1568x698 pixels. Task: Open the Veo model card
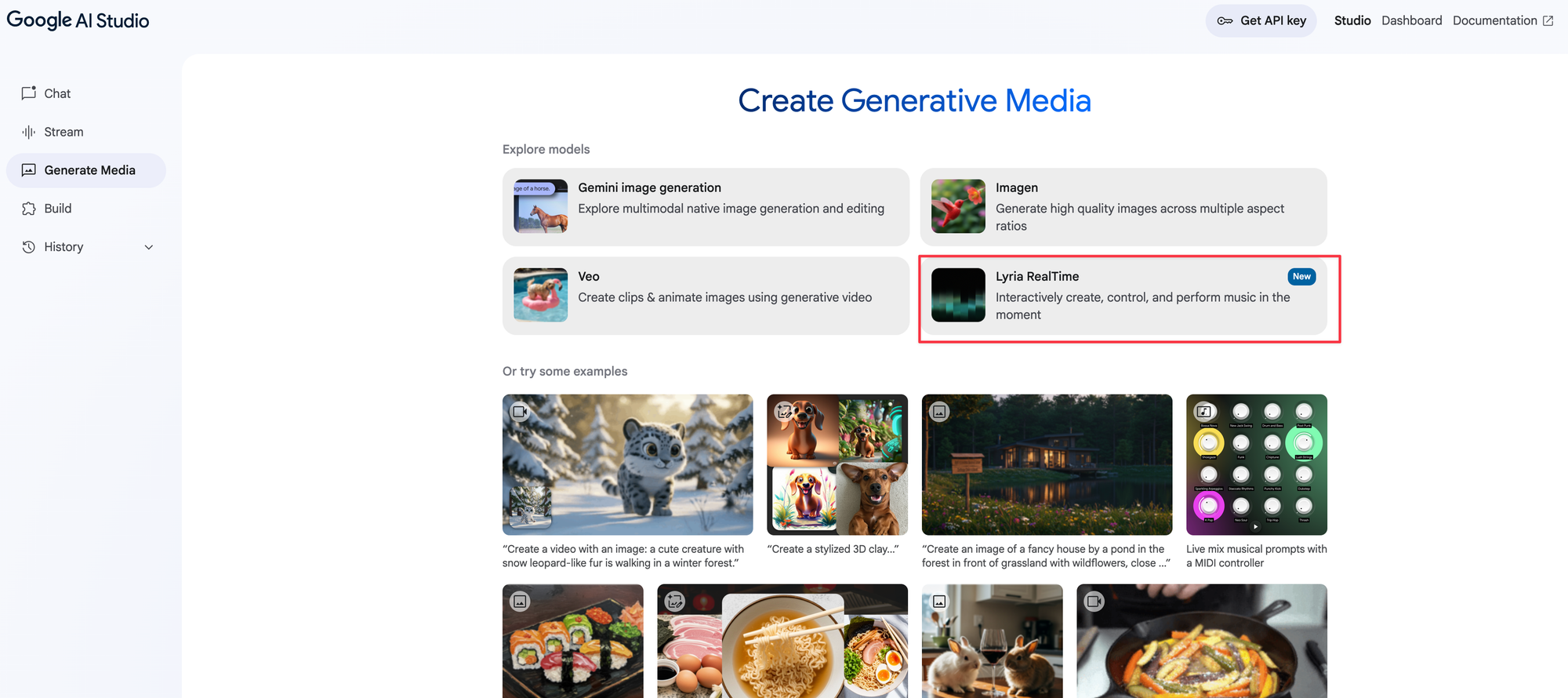tap(706, 296)
